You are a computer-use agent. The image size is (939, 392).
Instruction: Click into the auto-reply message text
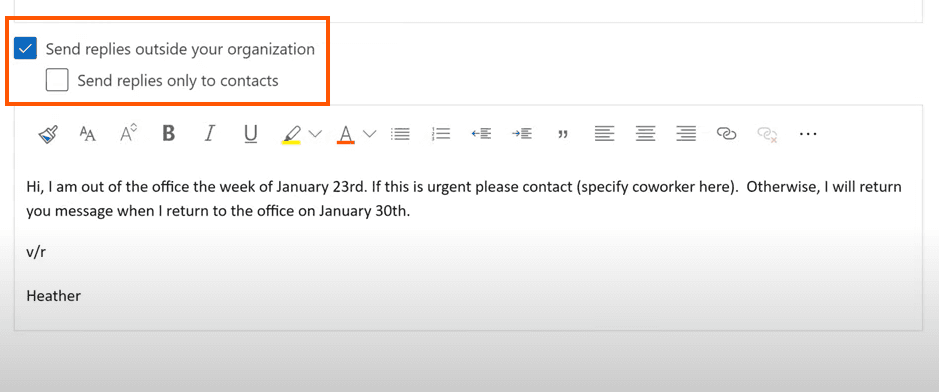(x=464, y=199)
